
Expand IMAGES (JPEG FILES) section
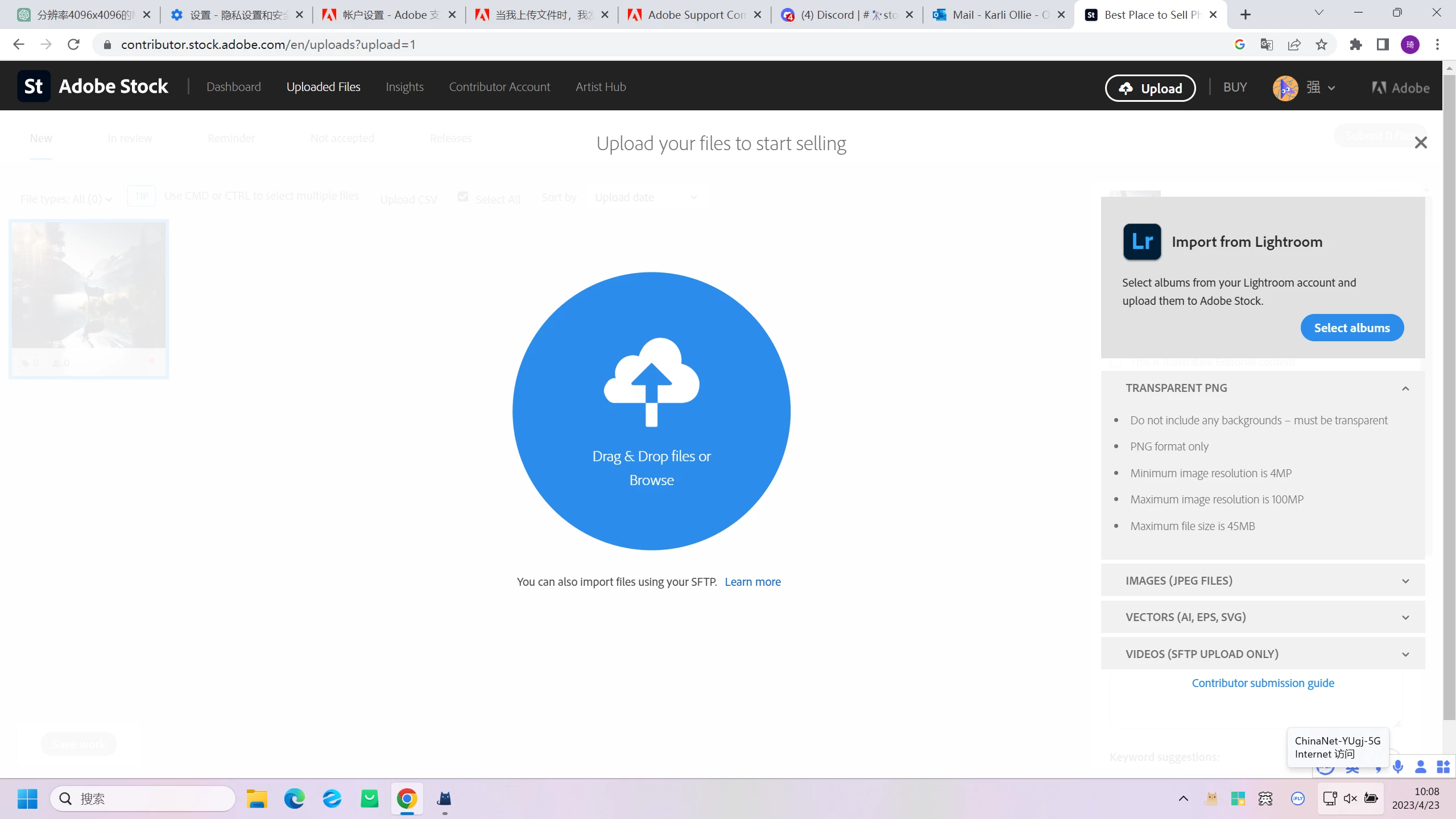coord(1405,581)
